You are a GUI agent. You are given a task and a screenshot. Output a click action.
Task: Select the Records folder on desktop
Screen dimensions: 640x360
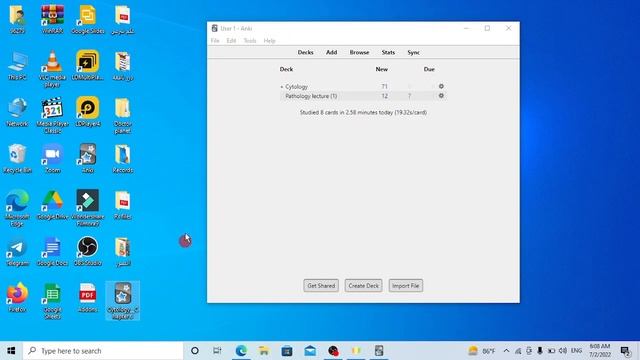[122, 159]
